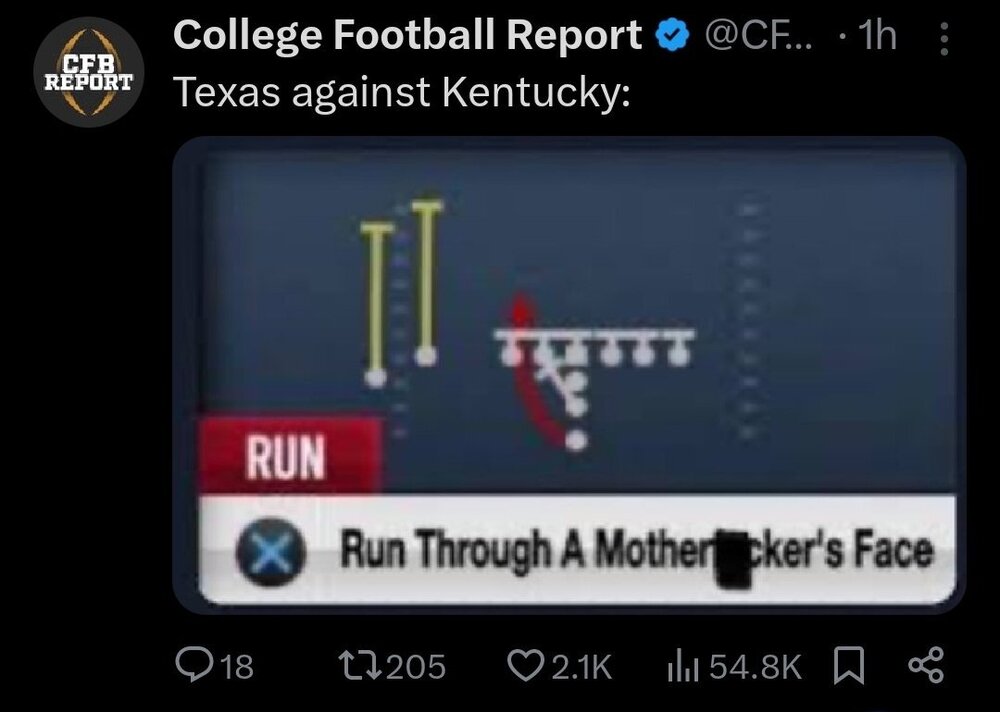Click the repost count of 205
1000x712 pixels.
click(x=415, y=666)
